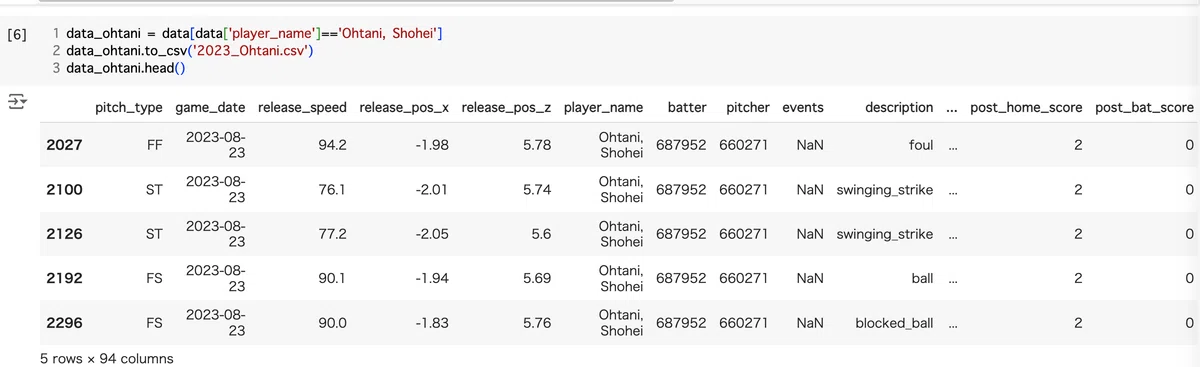The image size is (1200, 367).
Task: Click the release_speed column header
Action: click(x=302, y=107)
